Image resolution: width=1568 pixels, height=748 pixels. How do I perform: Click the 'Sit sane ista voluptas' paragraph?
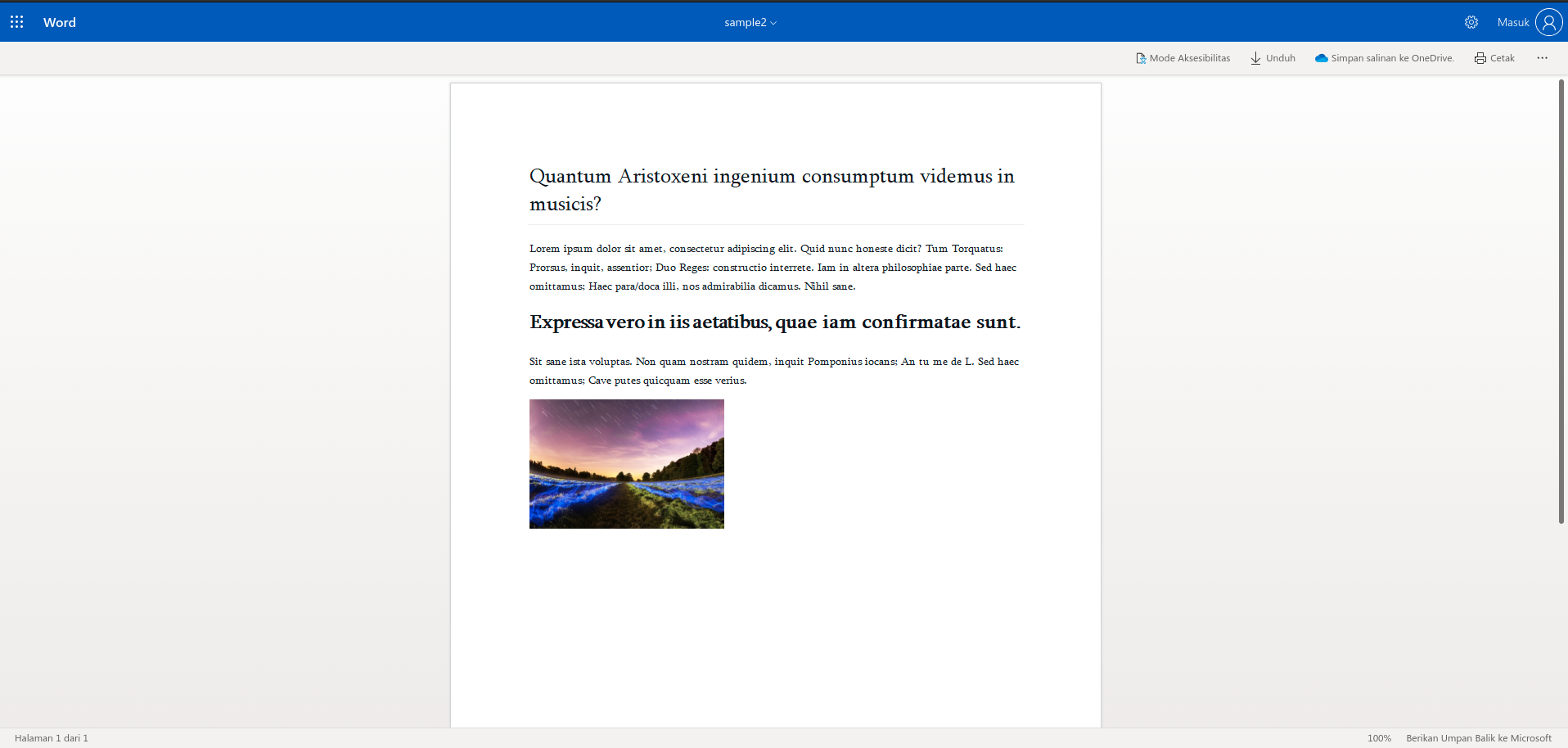(x=774, y=371)
